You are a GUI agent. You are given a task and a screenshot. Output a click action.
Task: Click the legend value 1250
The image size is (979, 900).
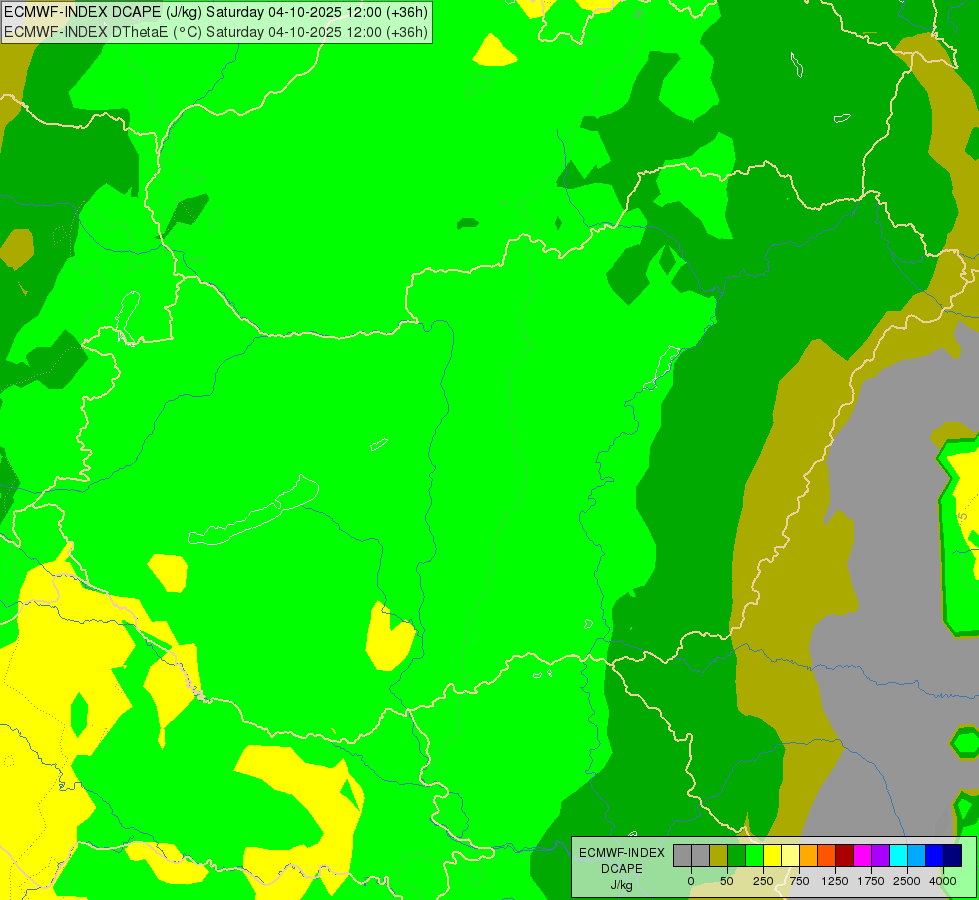pos(835,881)
